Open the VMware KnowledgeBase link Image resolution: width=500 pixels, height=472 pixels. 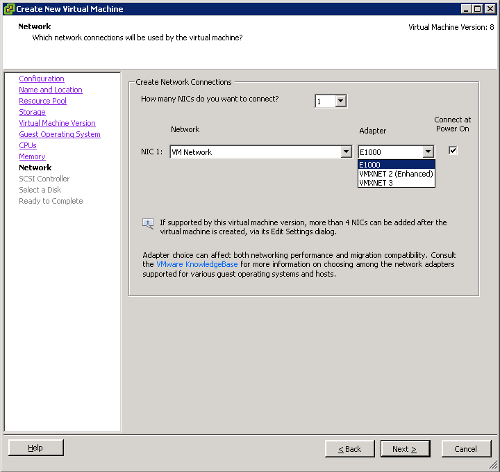197,264
